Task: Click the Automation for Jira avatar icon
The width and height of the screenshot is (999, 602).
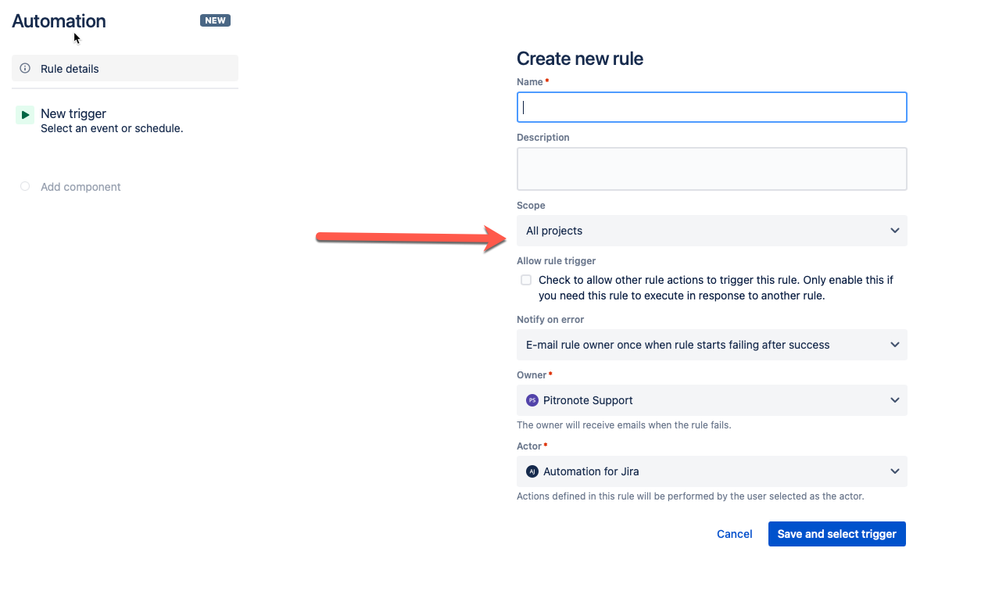Action: (x=532, y=471)
